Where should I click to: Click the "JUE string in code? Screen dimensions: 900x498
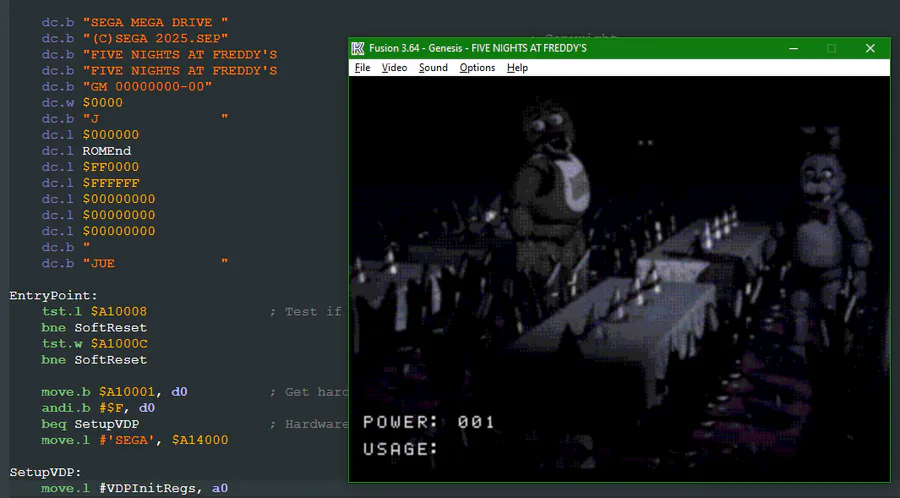click(x=155, y=263)
